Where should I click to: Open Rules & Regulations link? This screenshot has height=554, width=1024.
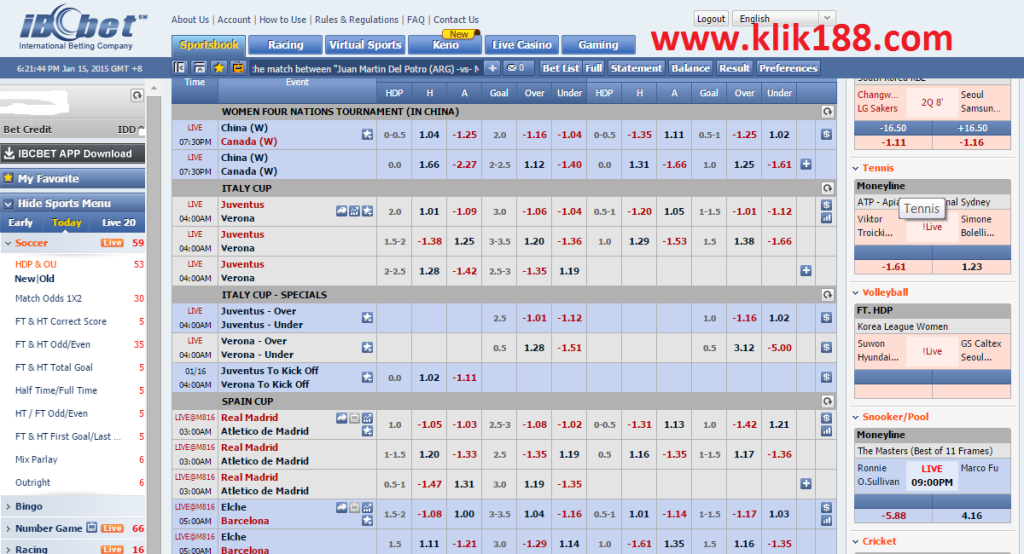coord(357,20)
